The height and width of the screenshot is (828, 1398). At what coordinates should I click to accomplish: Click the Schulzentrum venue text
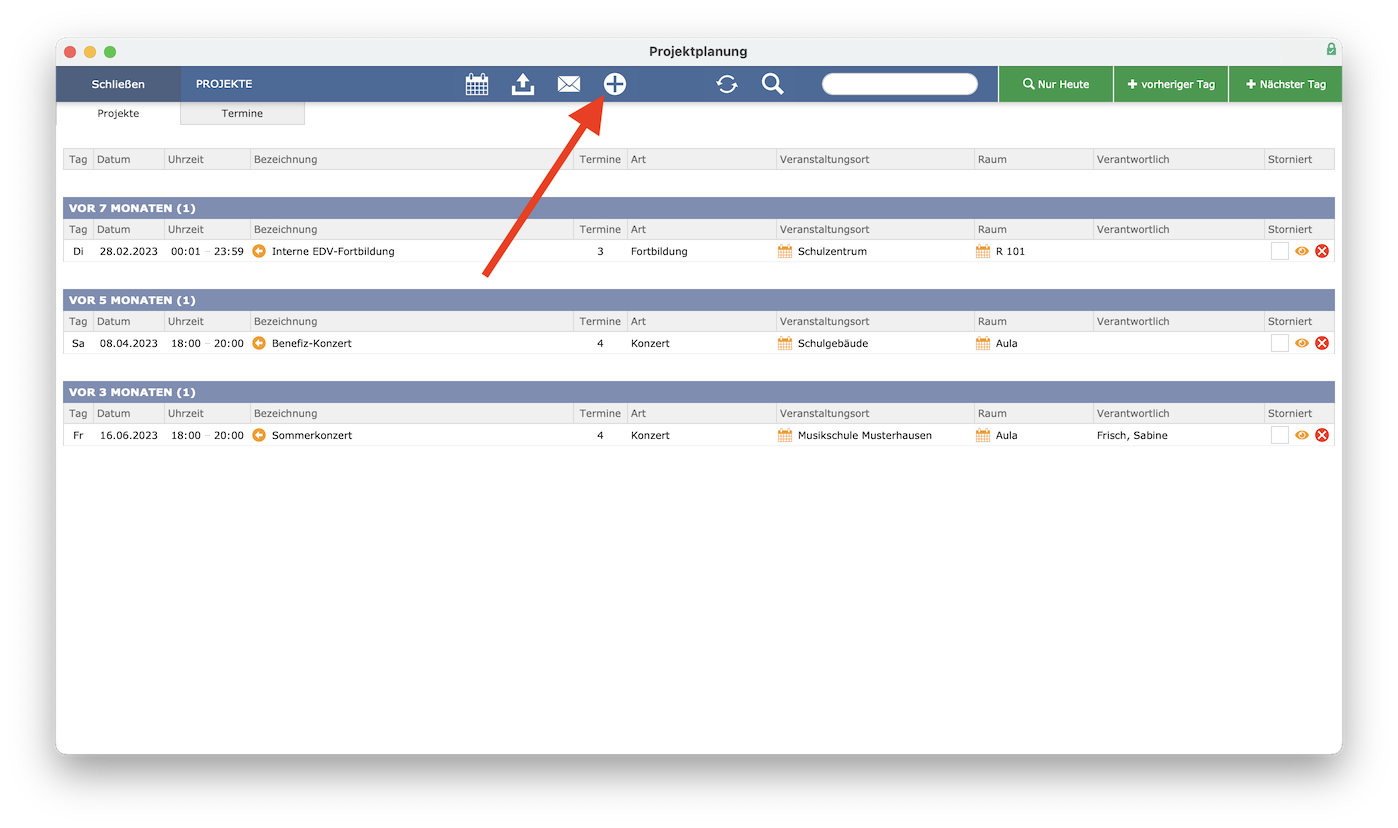[x=832, y=251]
